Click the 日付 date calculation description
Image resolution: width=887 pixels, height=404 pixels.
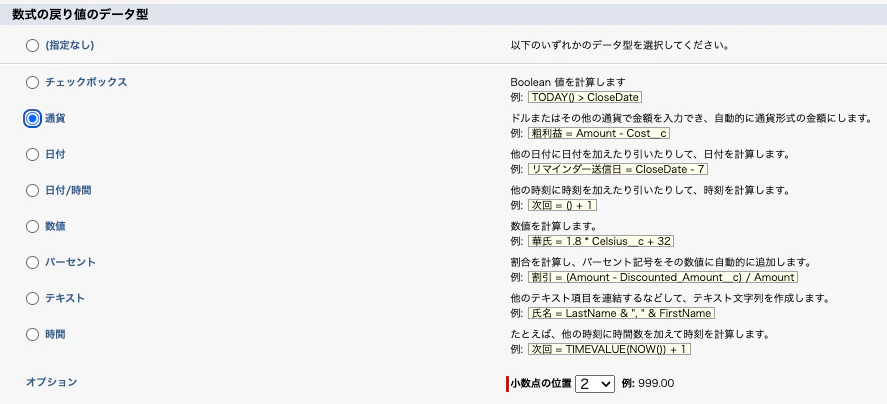650,154
